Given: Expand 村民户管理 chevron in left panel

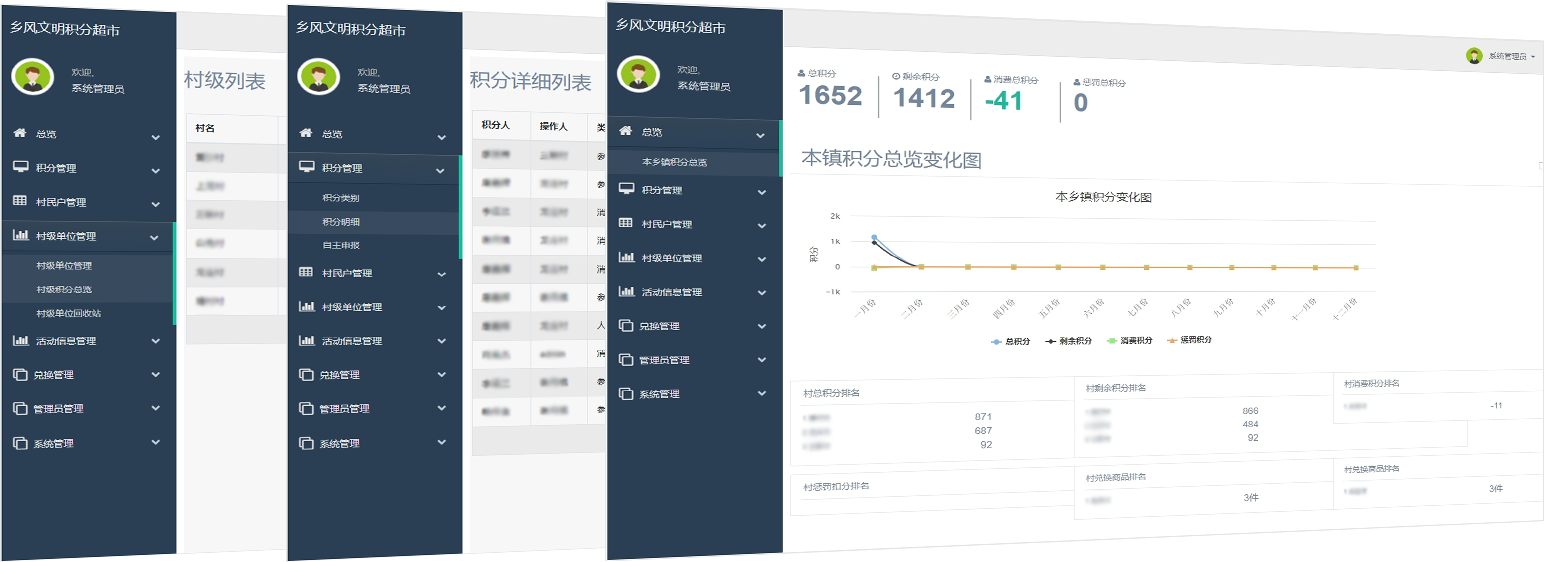Looking at the screenshot, I should click(155, 203).
